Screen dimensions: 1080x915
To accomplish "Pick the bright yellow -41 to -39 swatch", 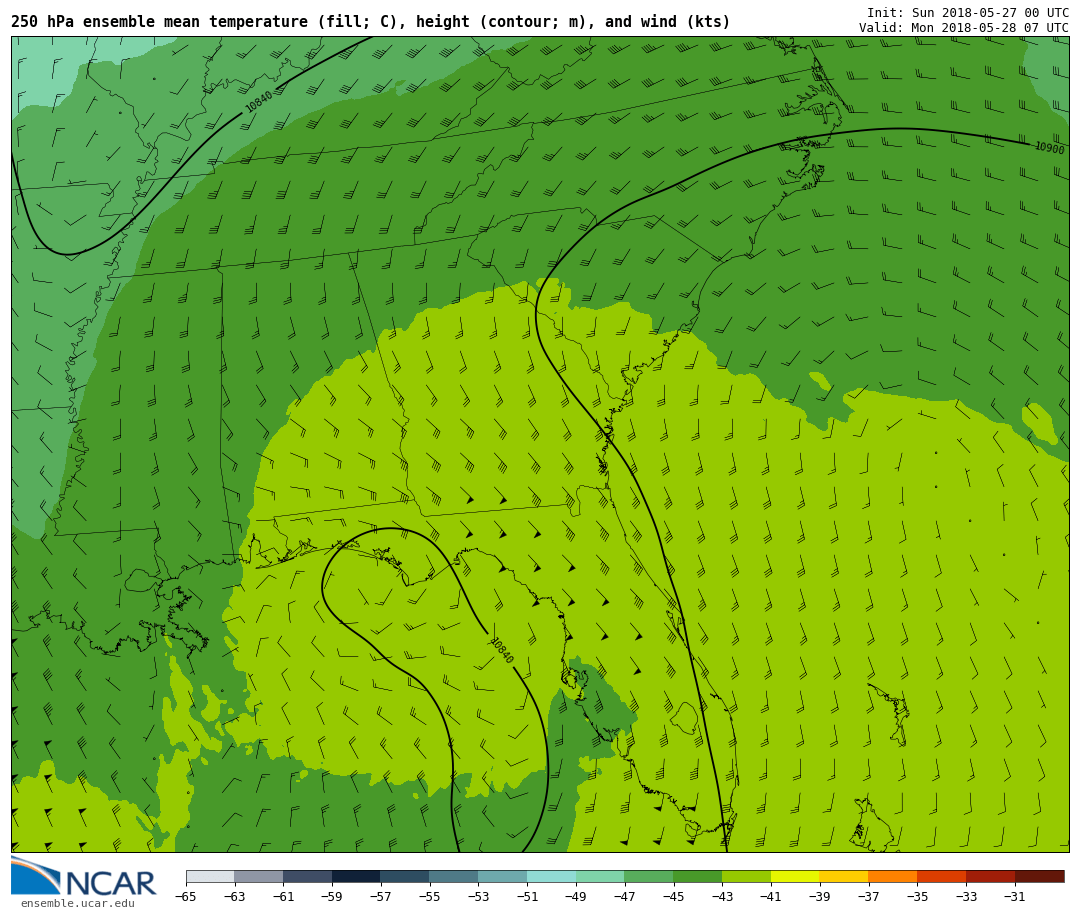I will [x=796, y=876].
